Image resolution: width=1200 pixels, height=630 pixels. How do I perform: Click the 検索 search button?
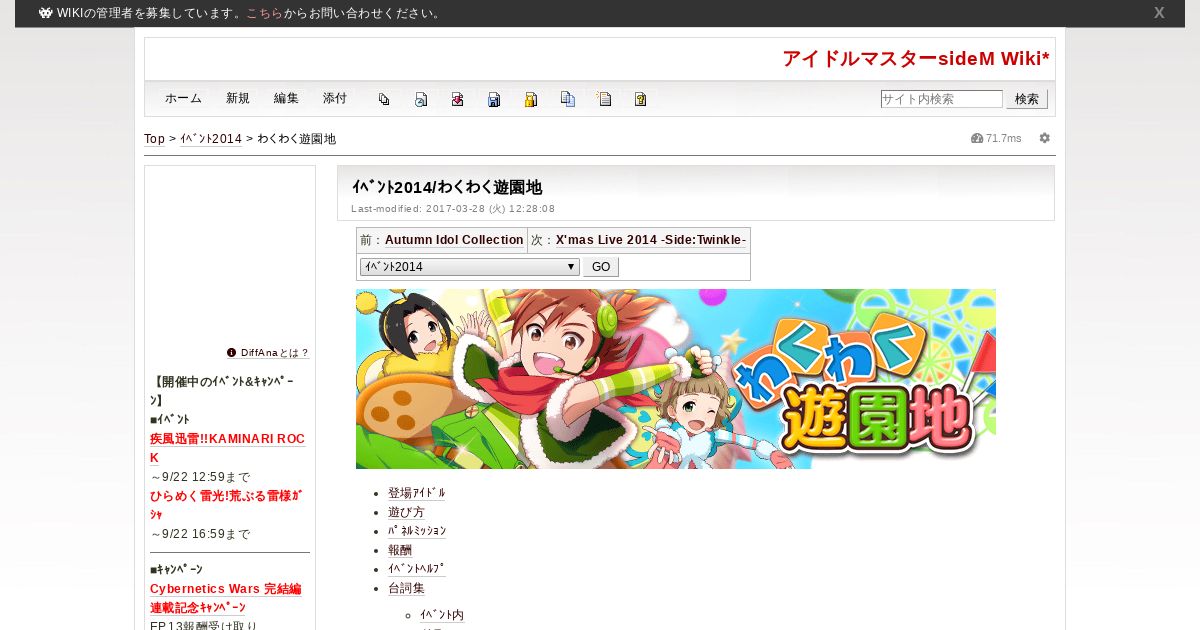point(1027,99)
